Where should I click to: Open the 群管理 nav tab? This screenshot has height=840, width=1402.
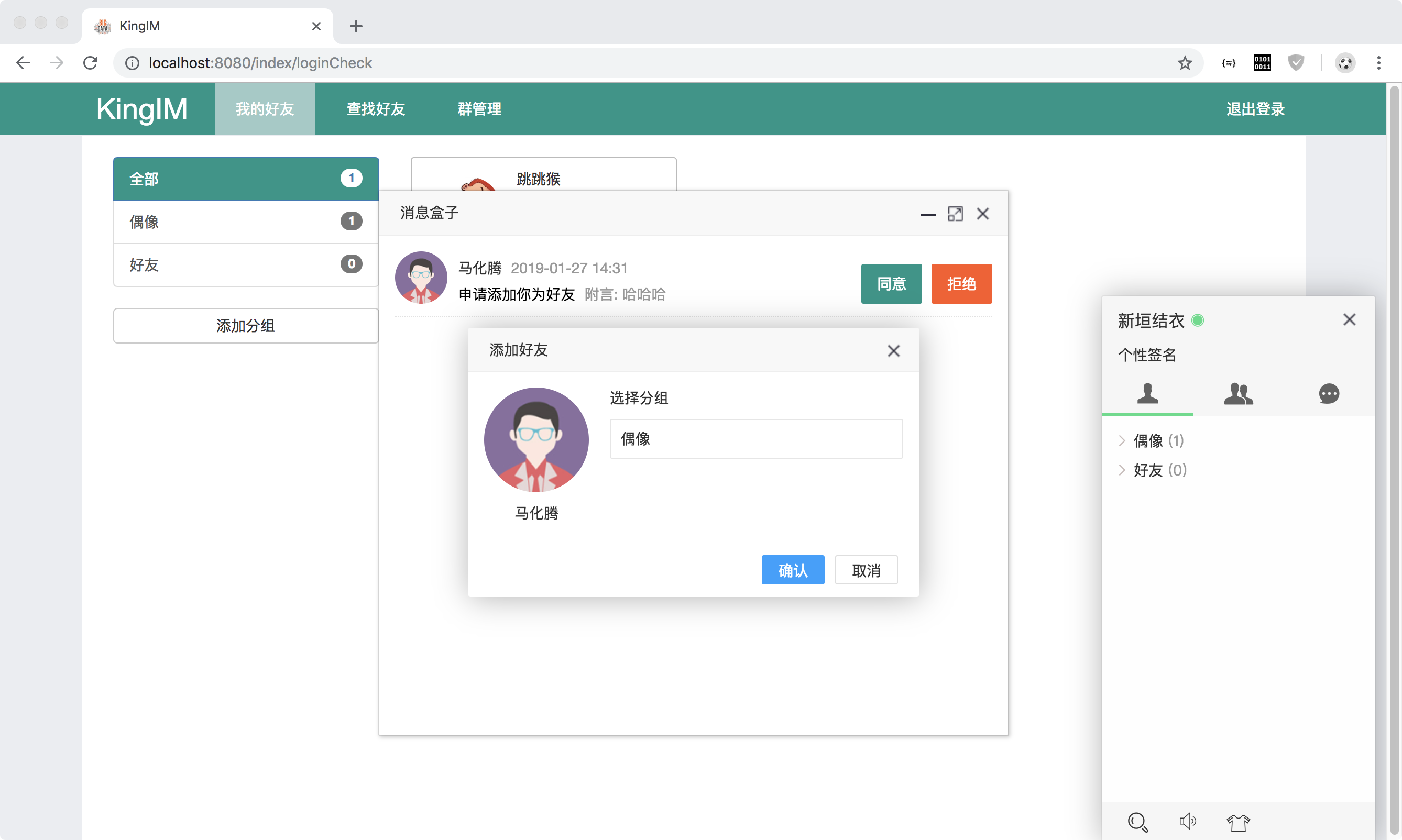[x=479, y=109]
